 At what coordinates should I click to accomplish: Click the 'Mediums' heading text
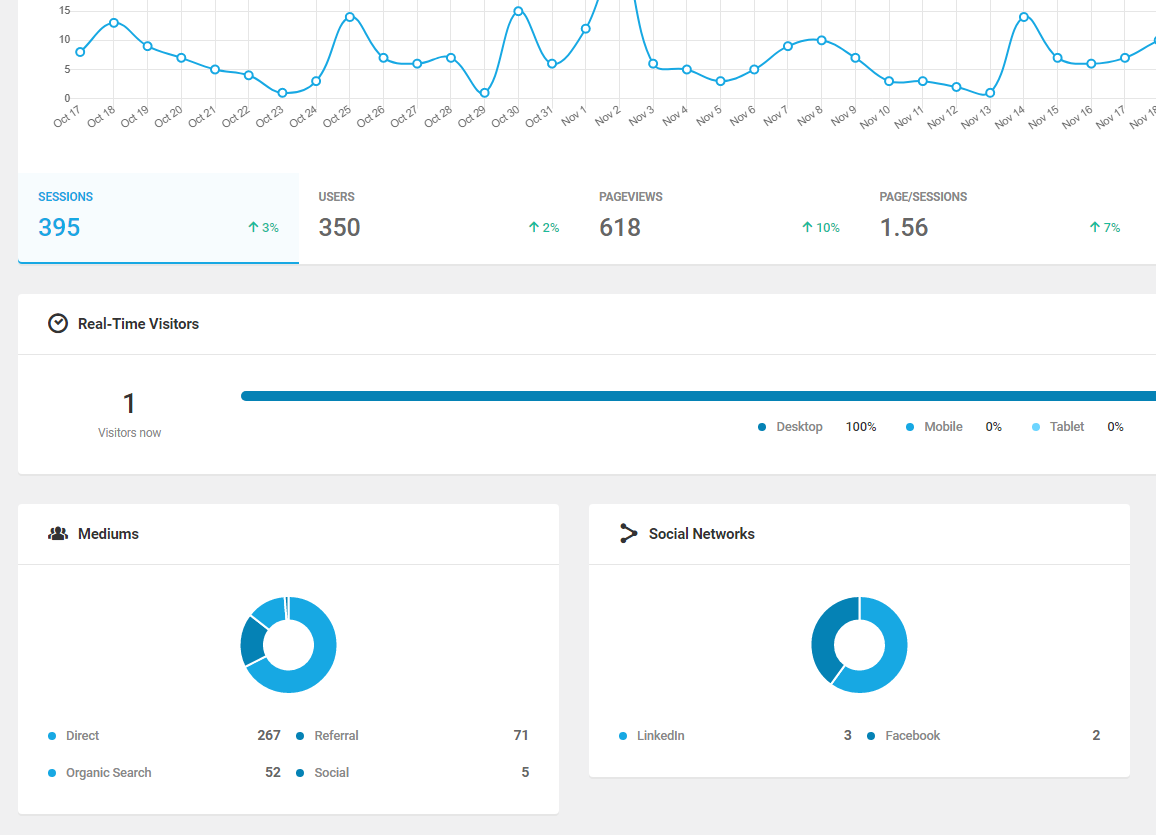pos(108,534)
